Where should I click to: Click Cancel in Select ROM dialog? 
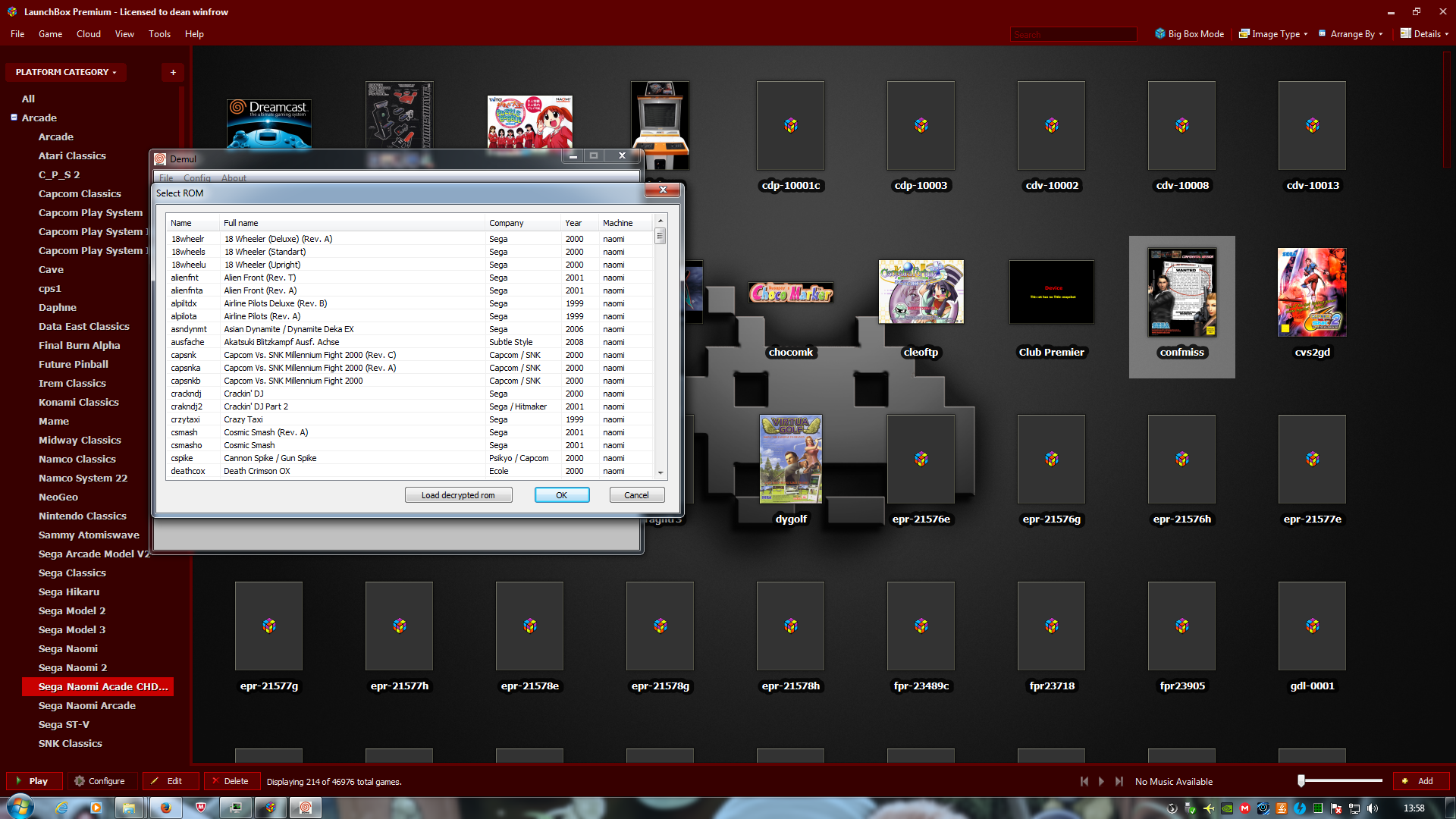(x=636, y=495)
